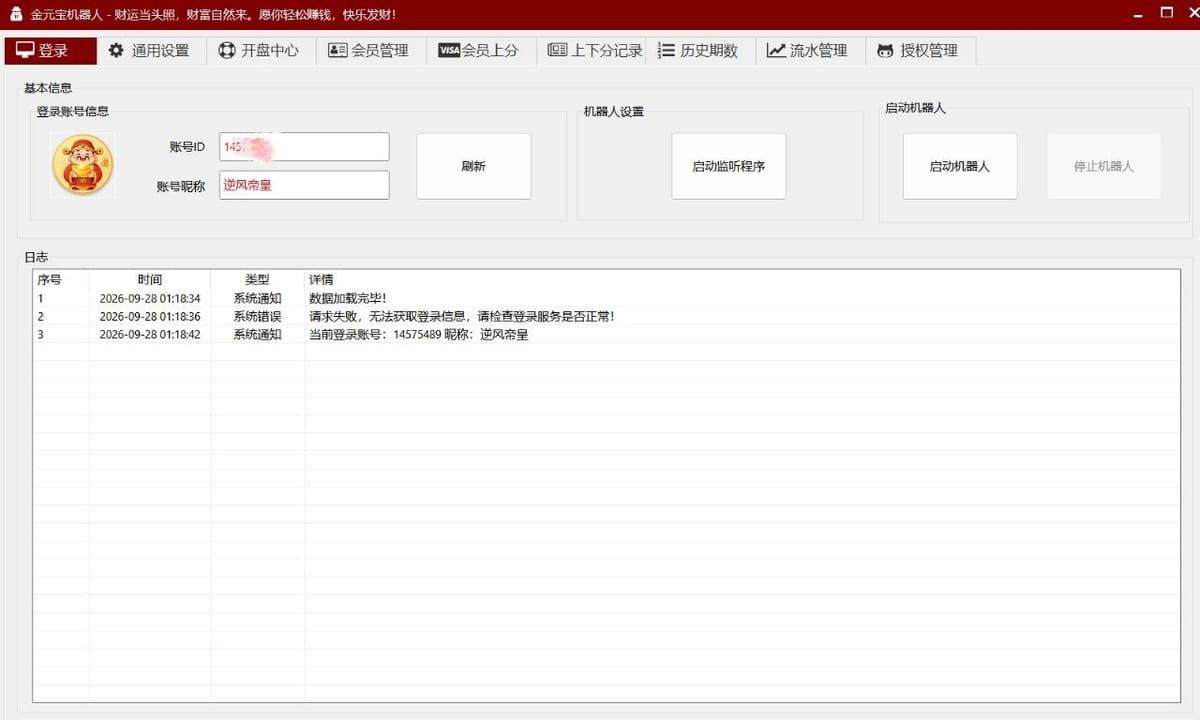The height and width of the screenshot is (720, 1200).
Task: Click the 系统通知 cell in row 1
Action: tap(258, 298)
